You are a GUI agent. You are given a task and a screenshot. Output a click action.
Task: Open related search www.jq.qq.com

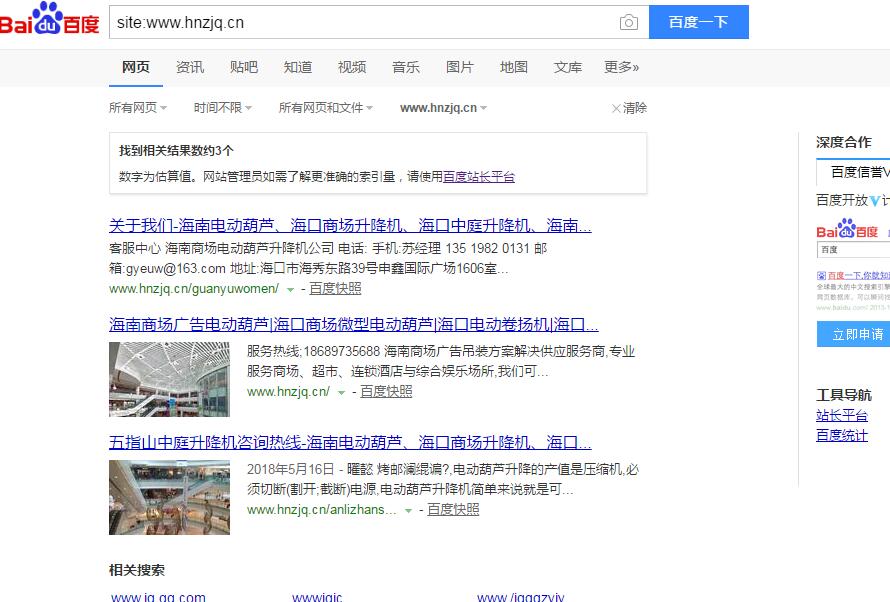[x=158, y=597]
